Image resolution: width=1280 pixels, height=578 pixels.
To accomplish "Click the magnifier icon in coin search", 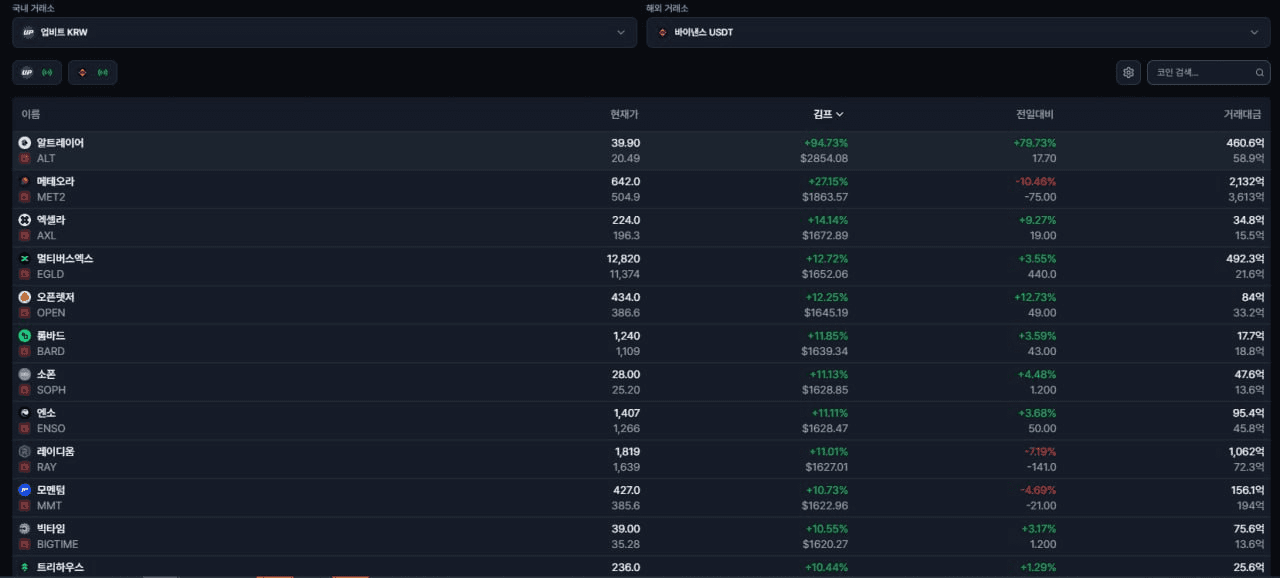I will coord(1259,73).
